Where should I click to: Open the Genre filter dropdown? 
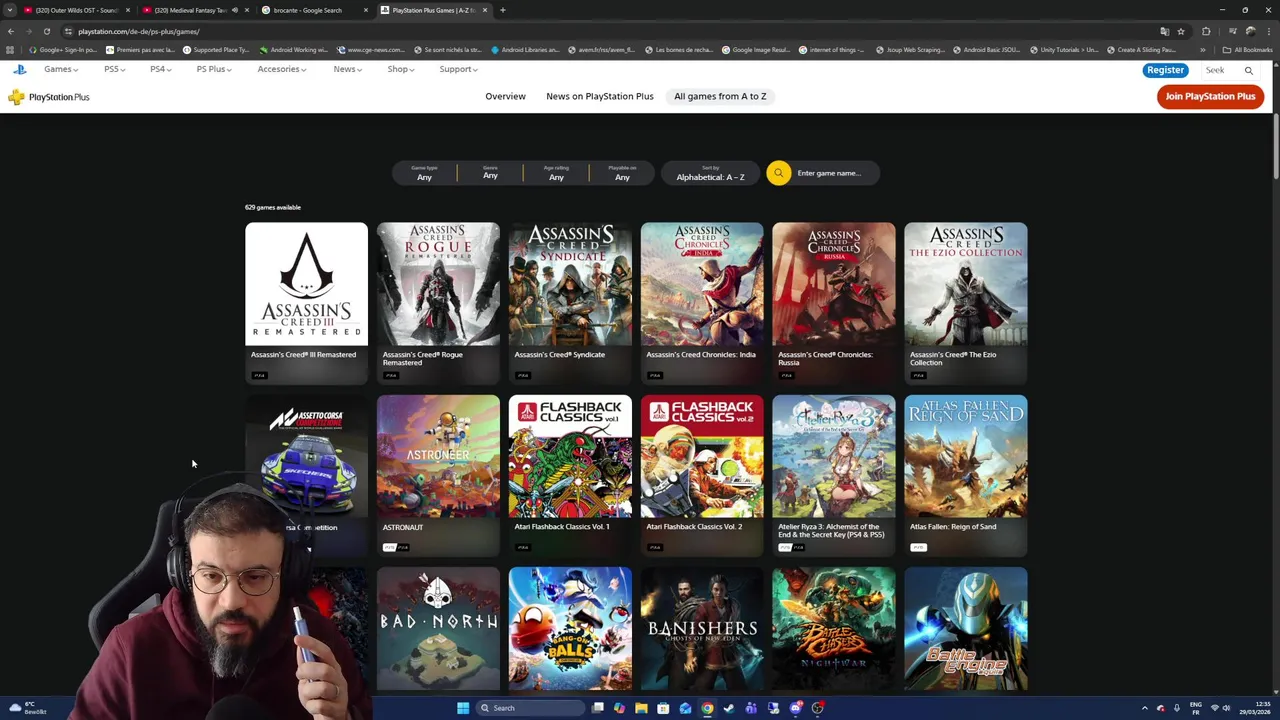490,173
